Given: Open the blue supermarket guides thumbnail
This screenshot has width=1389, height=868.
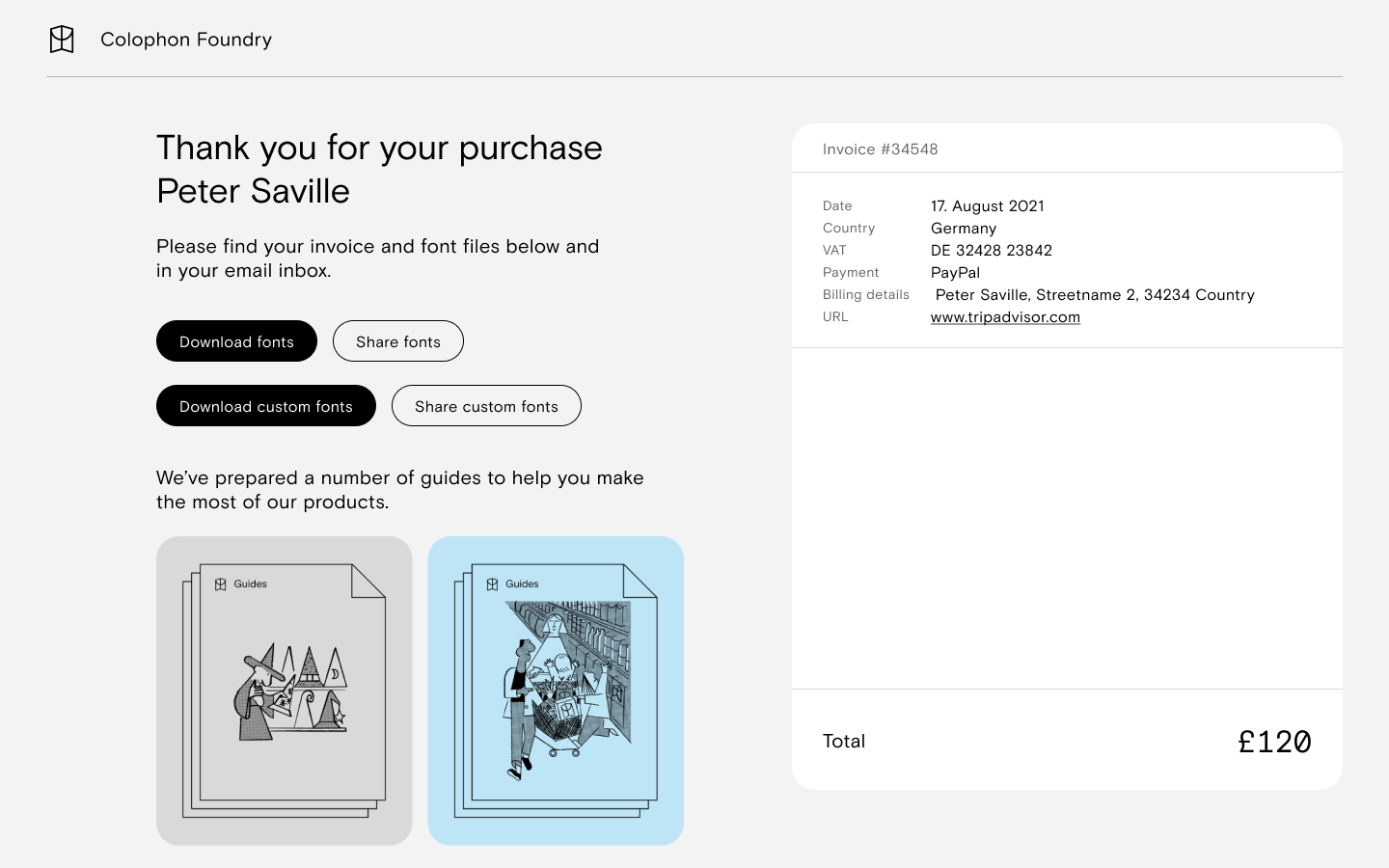Looking at the screenshot, I should click(x=556, y=691).
